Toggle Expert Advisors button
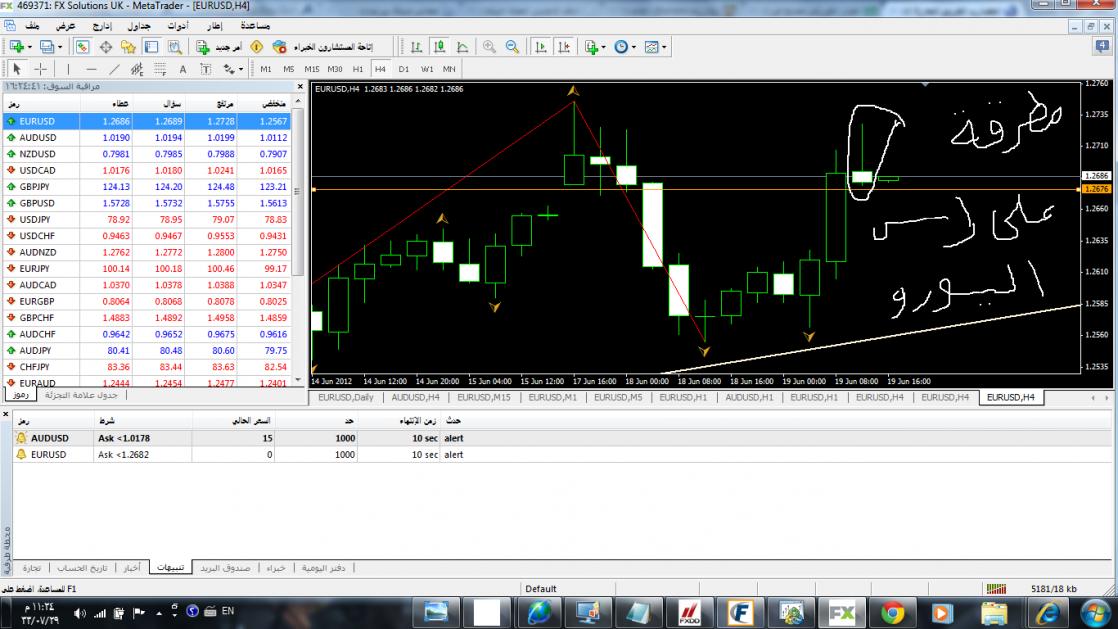1118x629 pixels. click(x=323, y=47)
